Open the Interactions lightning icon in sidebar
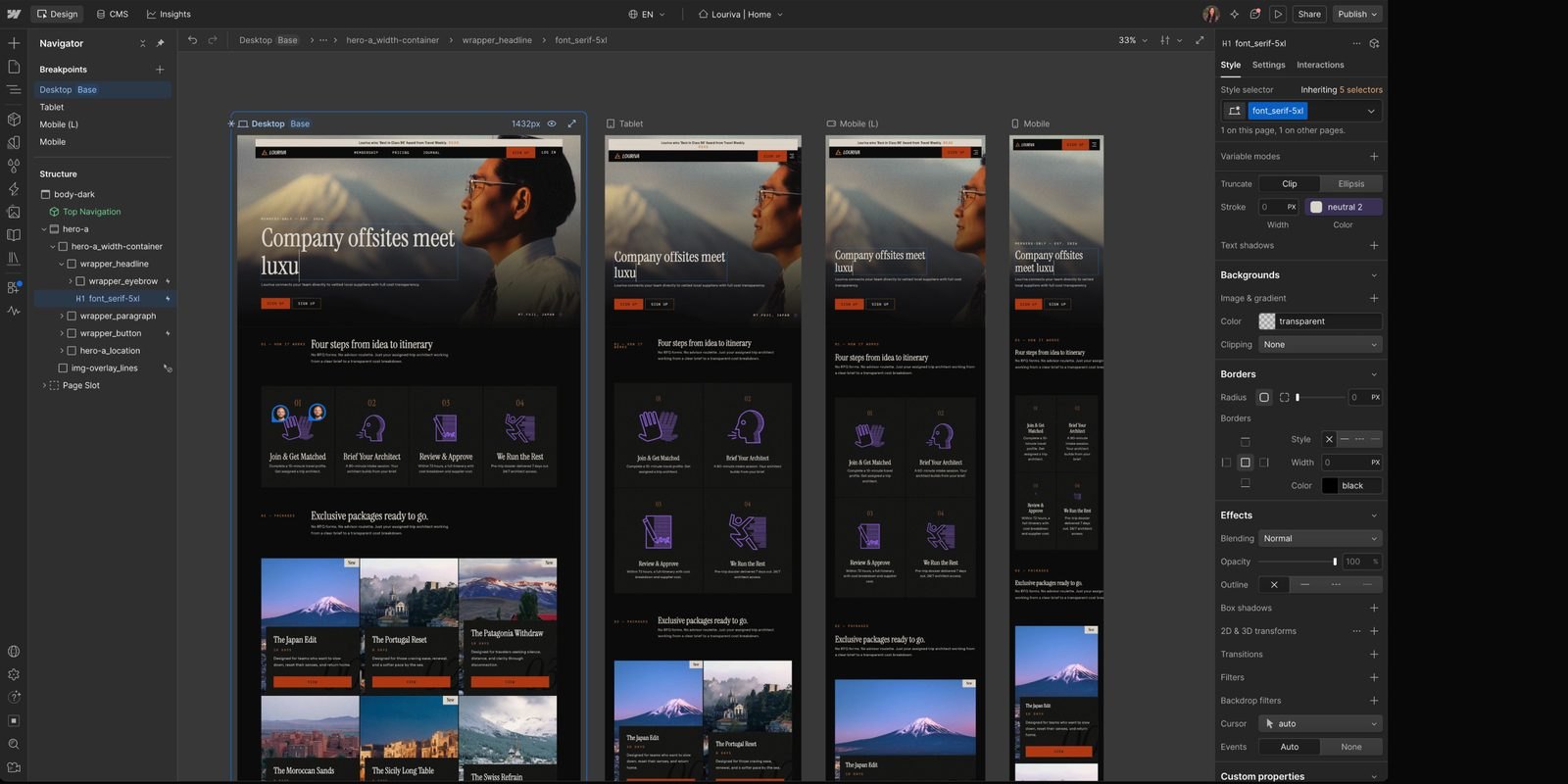 pos(14,188)
